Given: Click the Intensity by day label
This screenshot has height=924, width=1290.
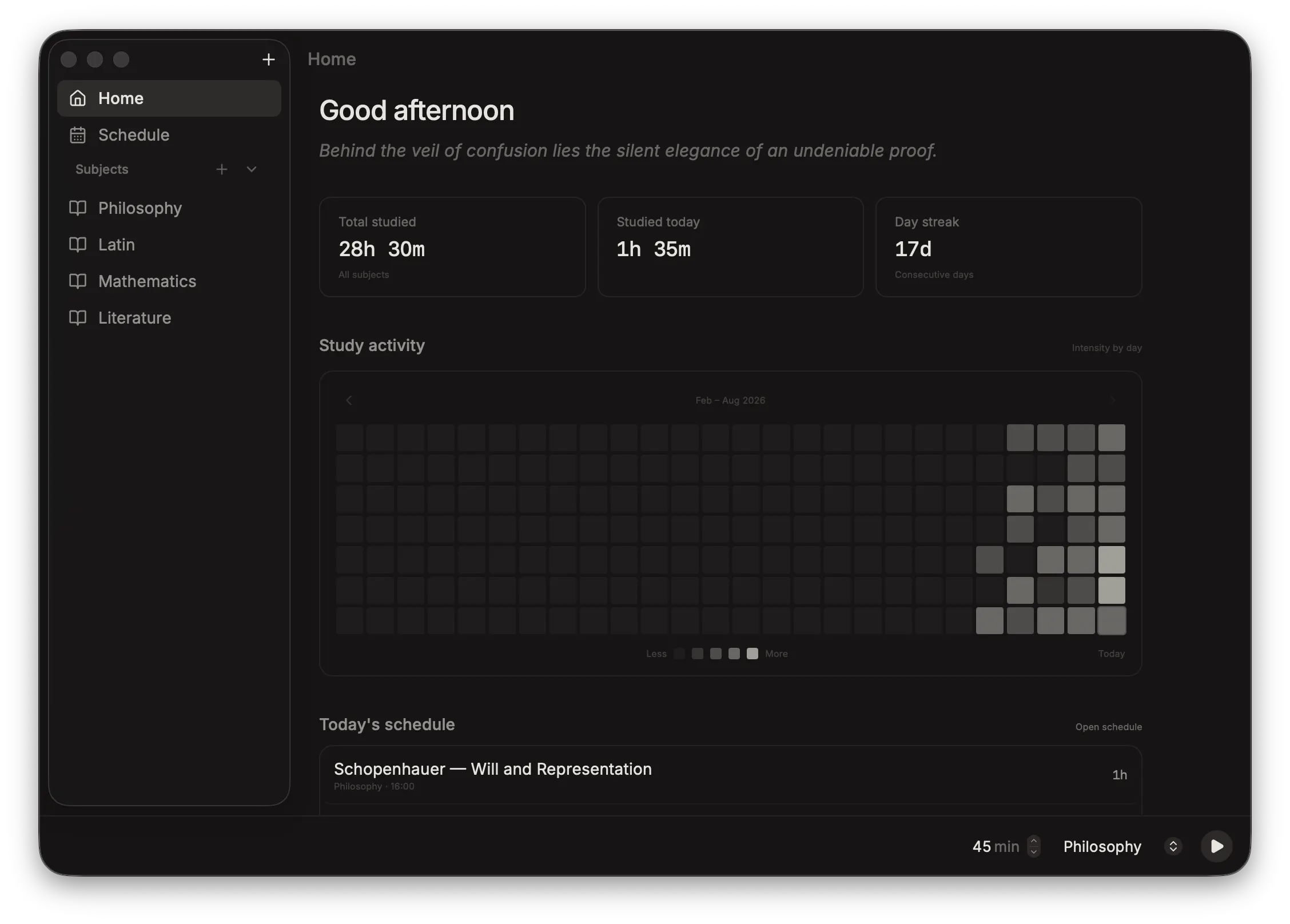Looking at the screenshot, I should click(x=1106, y=348).
